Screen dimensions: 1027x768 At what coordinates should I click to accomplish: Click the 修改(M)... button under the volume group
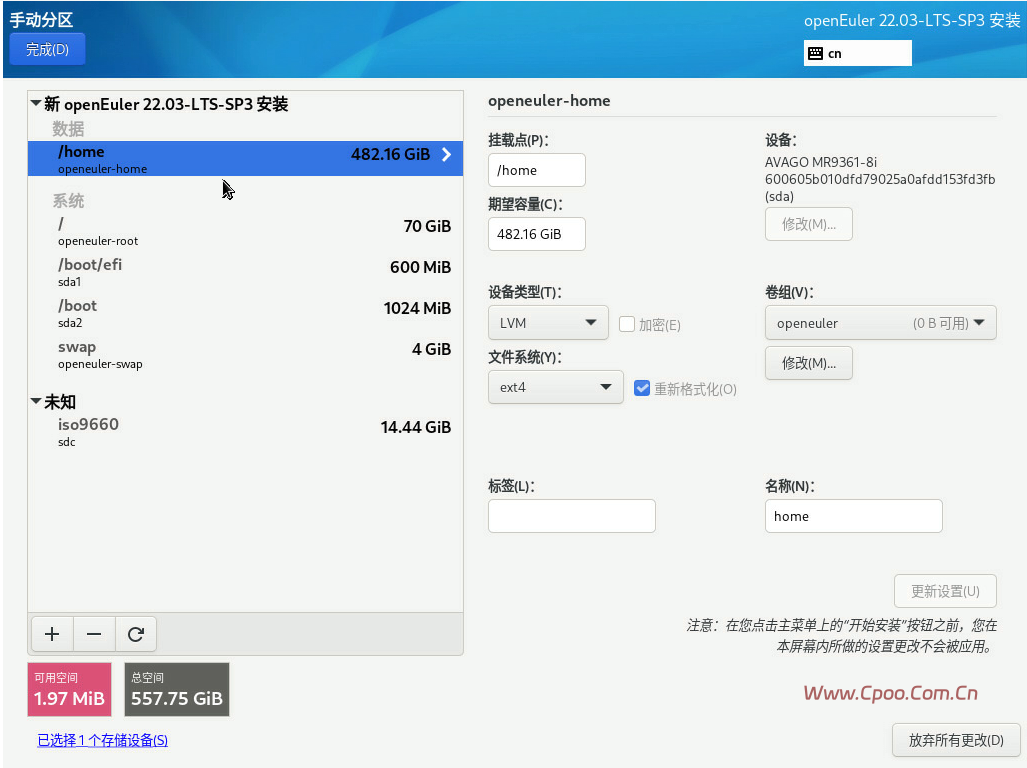(808, 363)
